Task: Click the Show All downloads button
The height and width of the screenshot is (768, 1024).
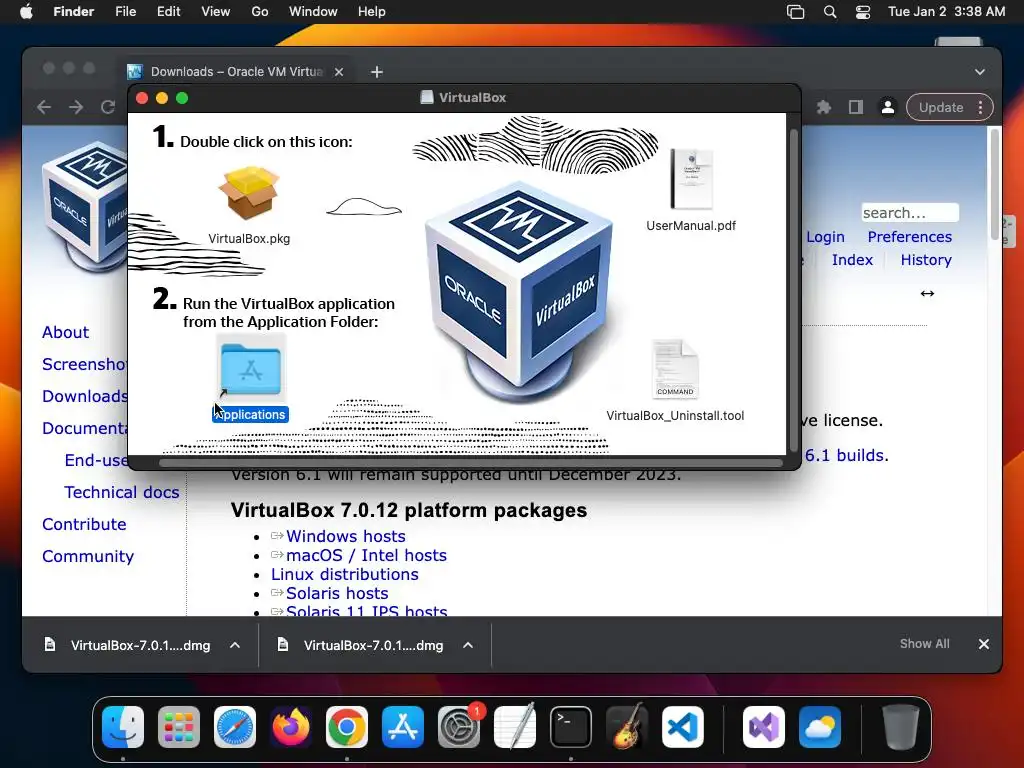Action: point(925,644)
